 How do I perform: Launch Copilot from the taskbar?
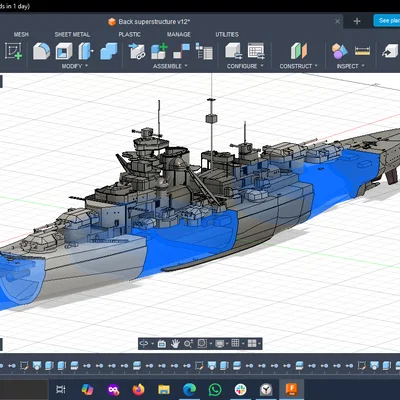(87, 389)
